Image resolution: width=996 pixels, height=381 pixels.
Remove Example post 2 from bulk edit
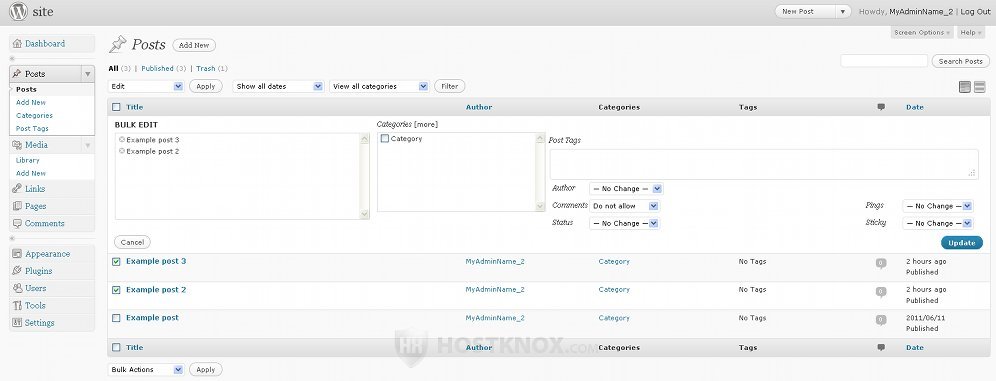tap(122, 151)
